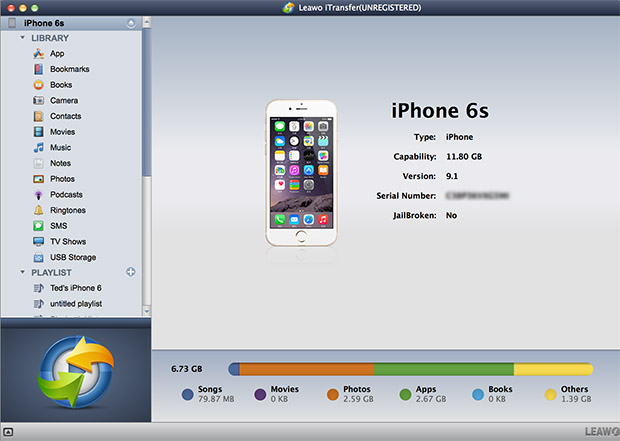Open the untitled playlist entry
Image resolution: width=620 pixels, height=441 pixels.
(x=75, y=303)
